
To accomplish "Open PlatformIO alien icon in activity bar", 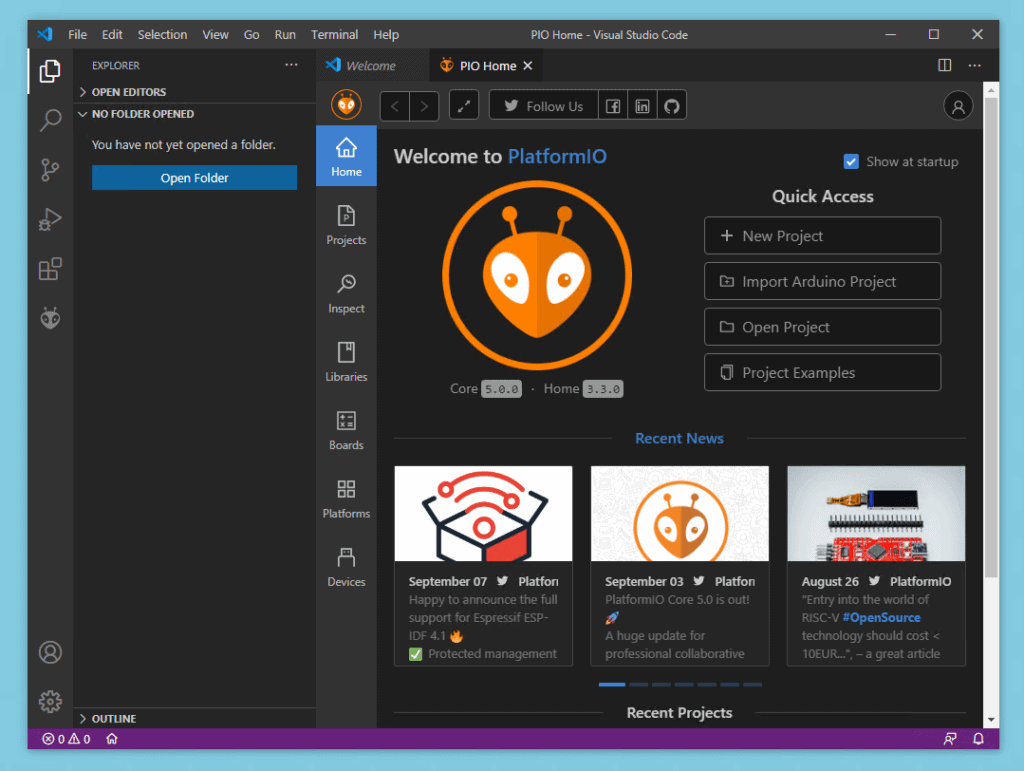I will (50, 319).
